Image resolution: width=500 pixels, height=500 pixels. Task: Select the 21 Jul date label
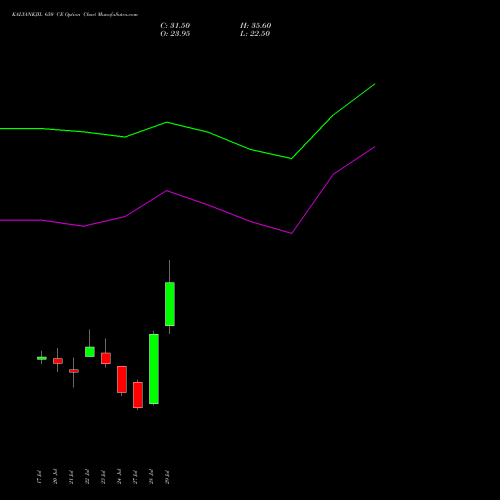click(71, 476)
